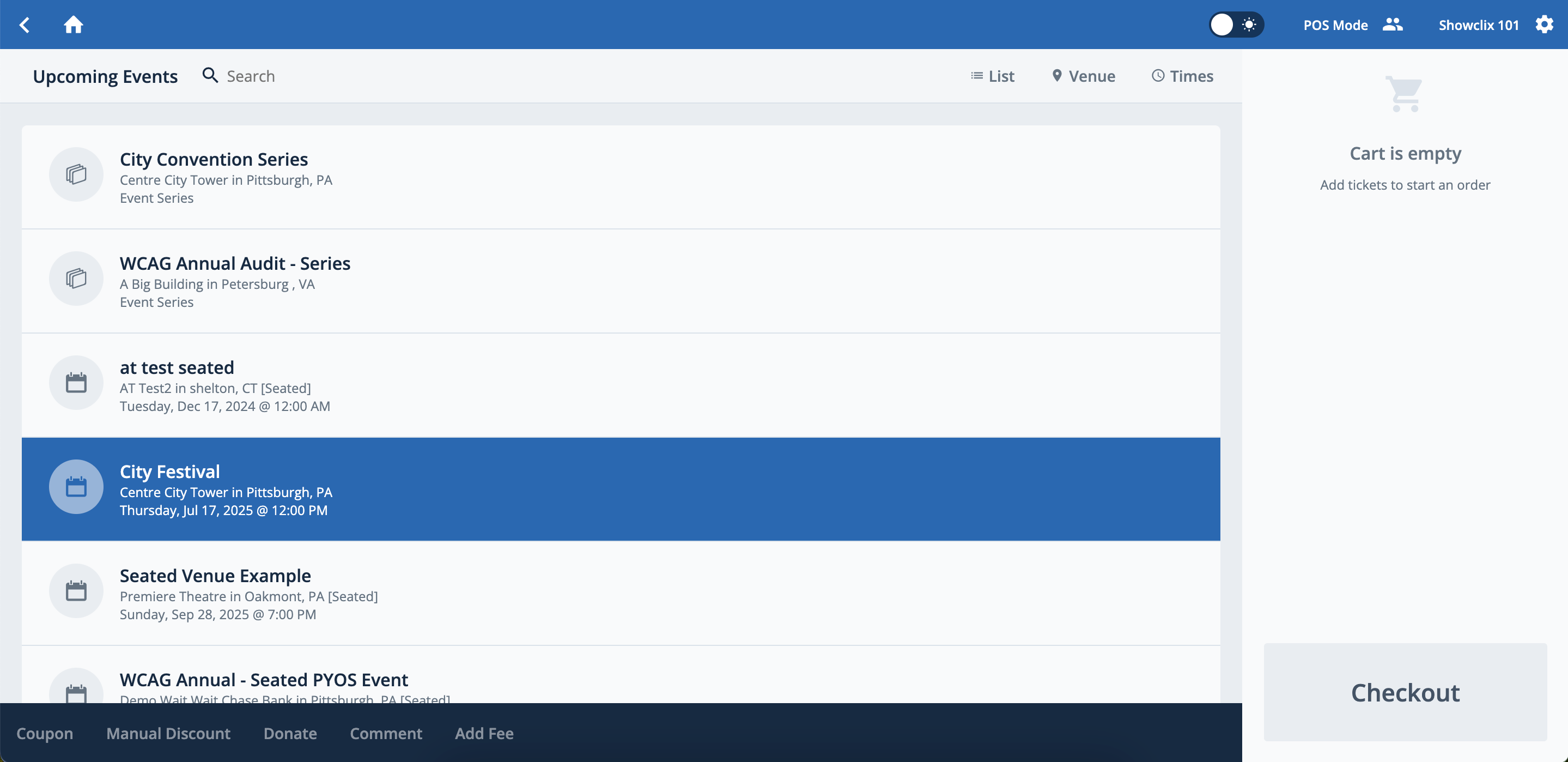
Task: Open settings with the gear icon
Action: pos(1544,25)
